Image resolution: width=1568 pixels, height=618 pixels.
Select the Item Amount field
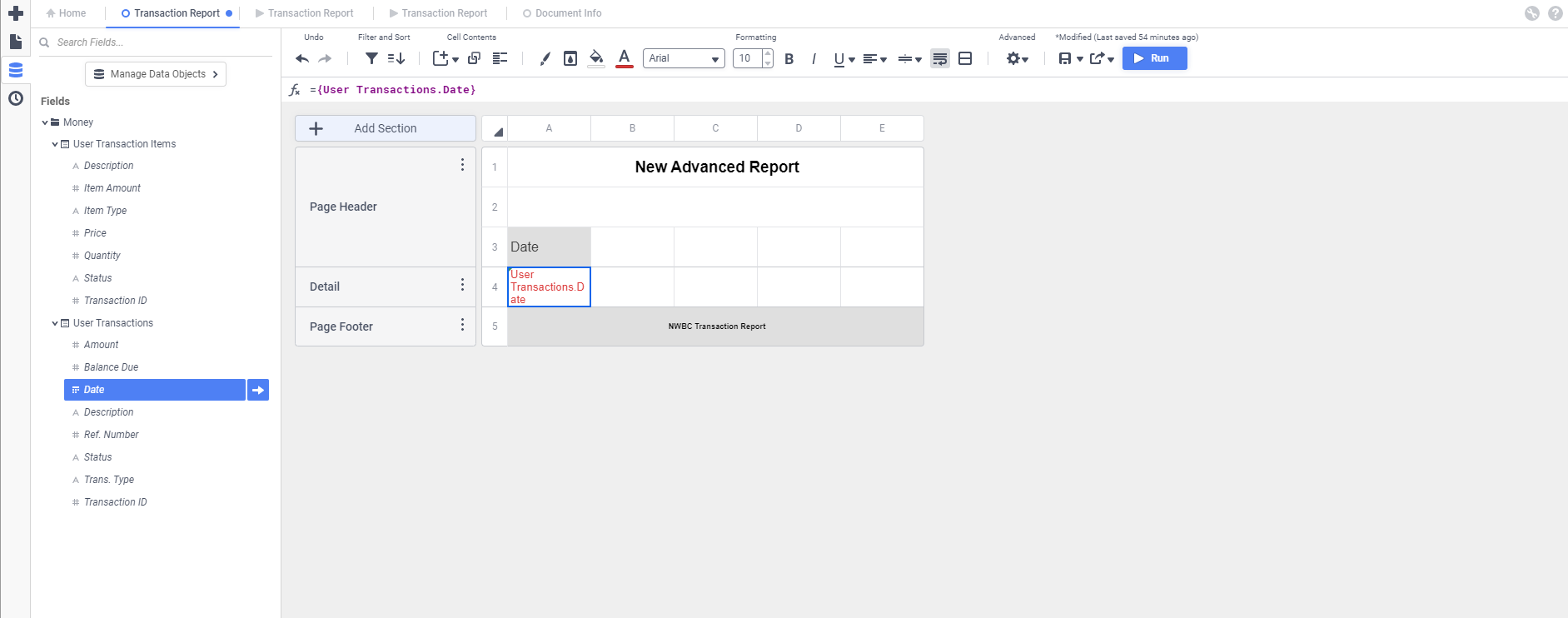click(x=112, y=188)
